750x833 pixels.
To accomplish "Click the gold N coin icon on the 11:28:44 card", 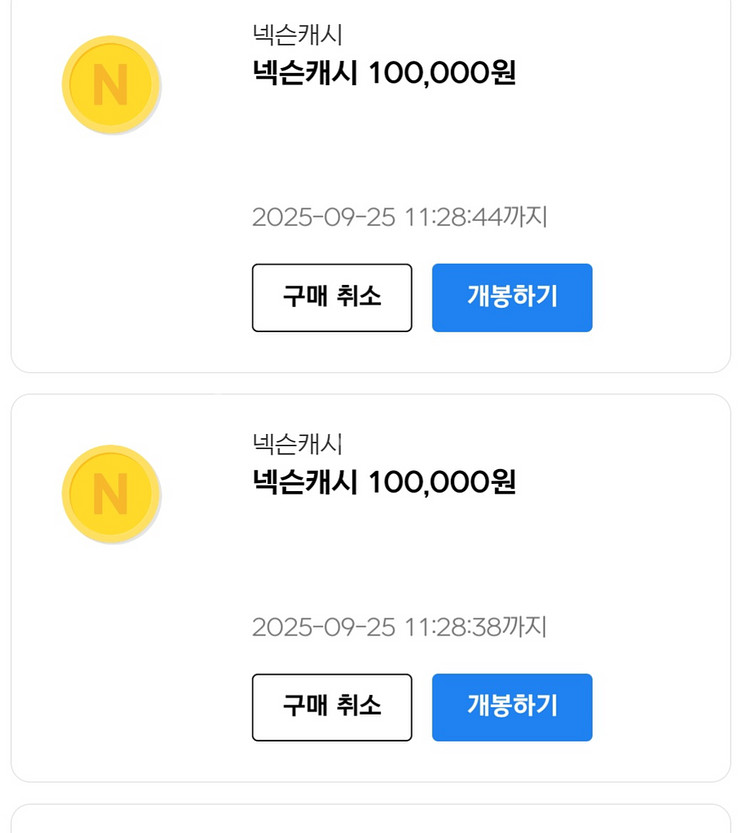I will [111, 85].
